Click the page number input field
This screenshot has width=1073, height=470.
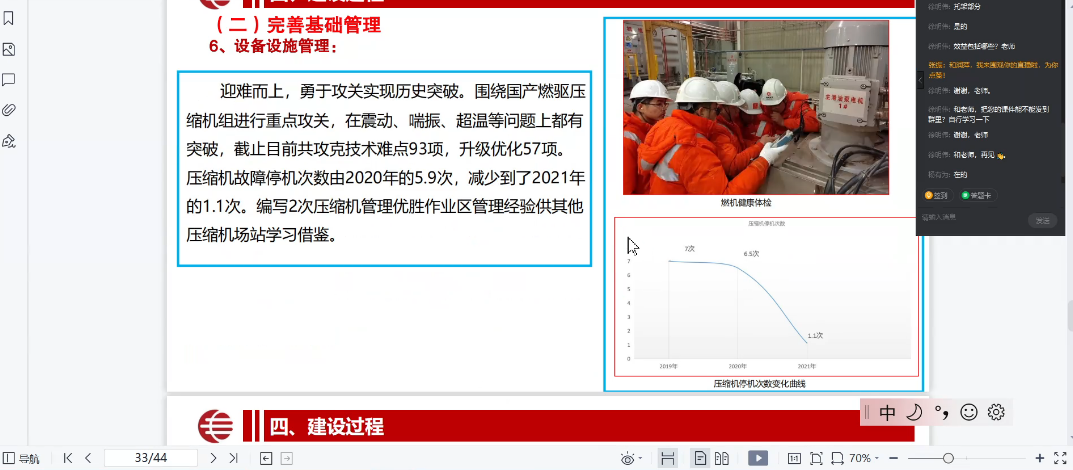click(150, 458)
